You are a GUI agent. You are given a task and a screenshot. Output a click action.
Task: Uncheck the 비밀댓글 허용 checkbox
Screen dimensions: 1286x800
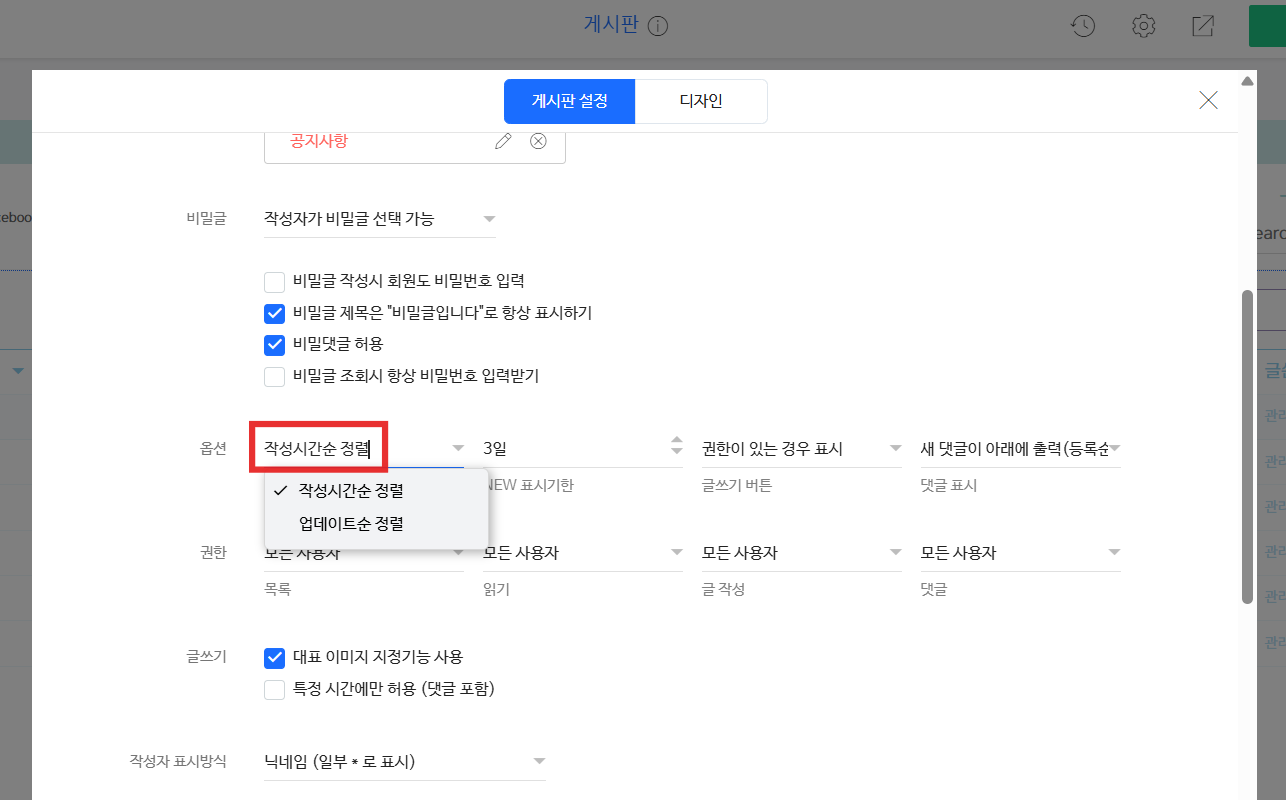pos(275,345)
